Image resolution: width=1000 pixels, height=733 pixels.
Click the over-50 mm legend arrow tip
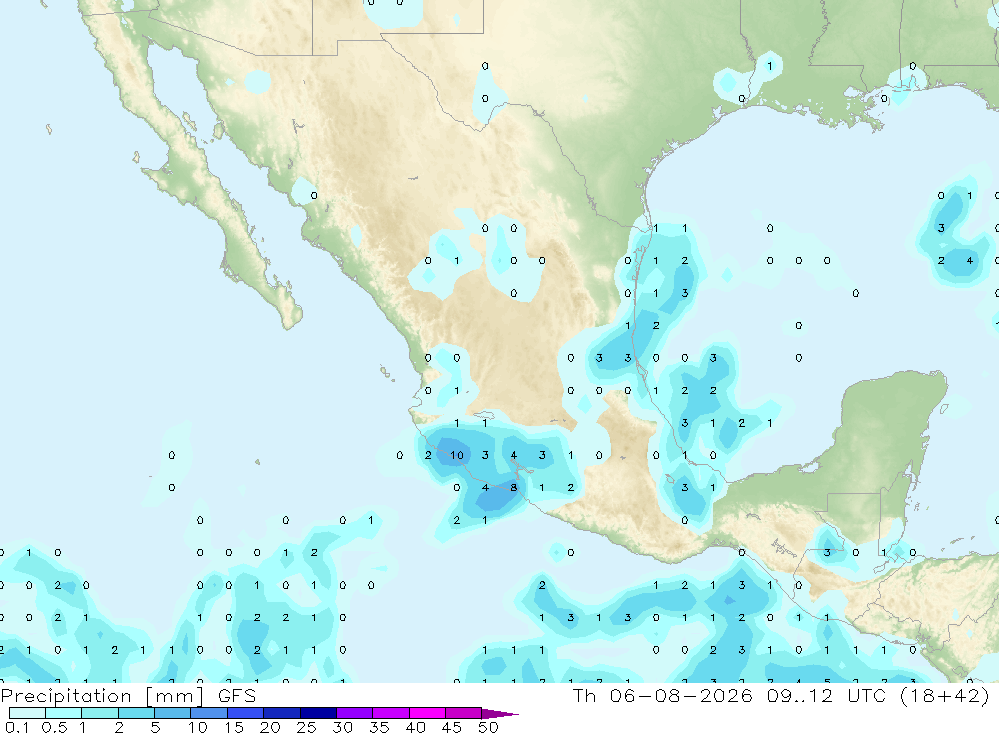(x=501, y=714)
